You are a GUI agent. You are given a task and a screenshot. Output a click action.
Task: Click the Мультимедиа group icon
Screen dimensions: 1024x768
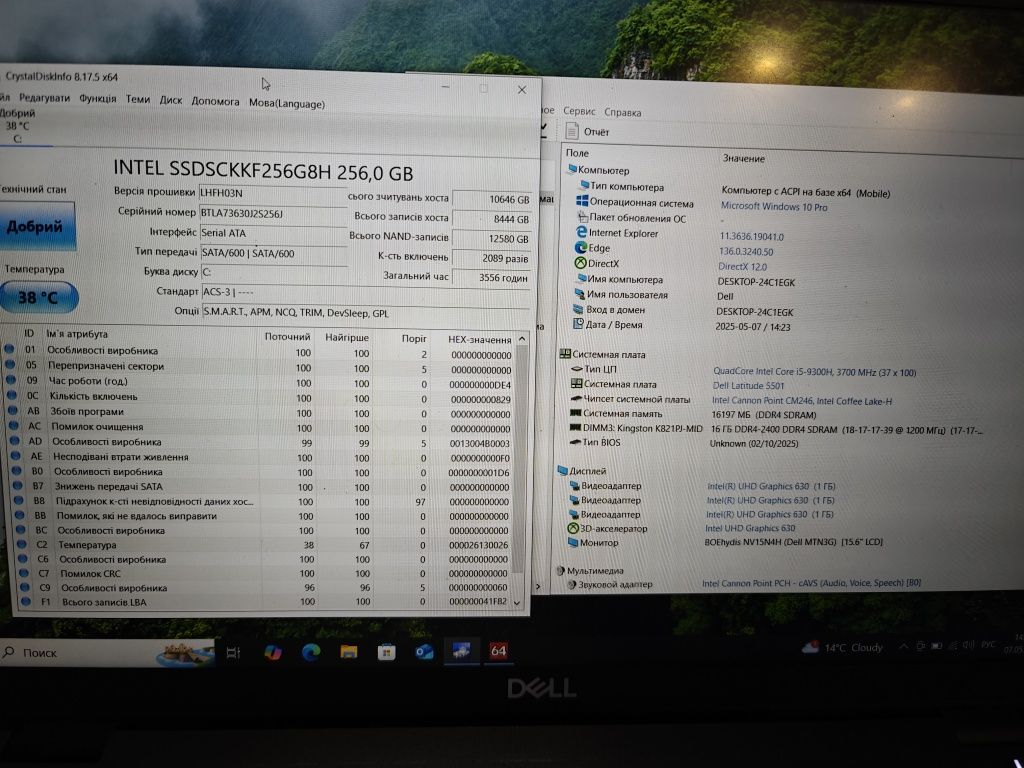point(560,570)
